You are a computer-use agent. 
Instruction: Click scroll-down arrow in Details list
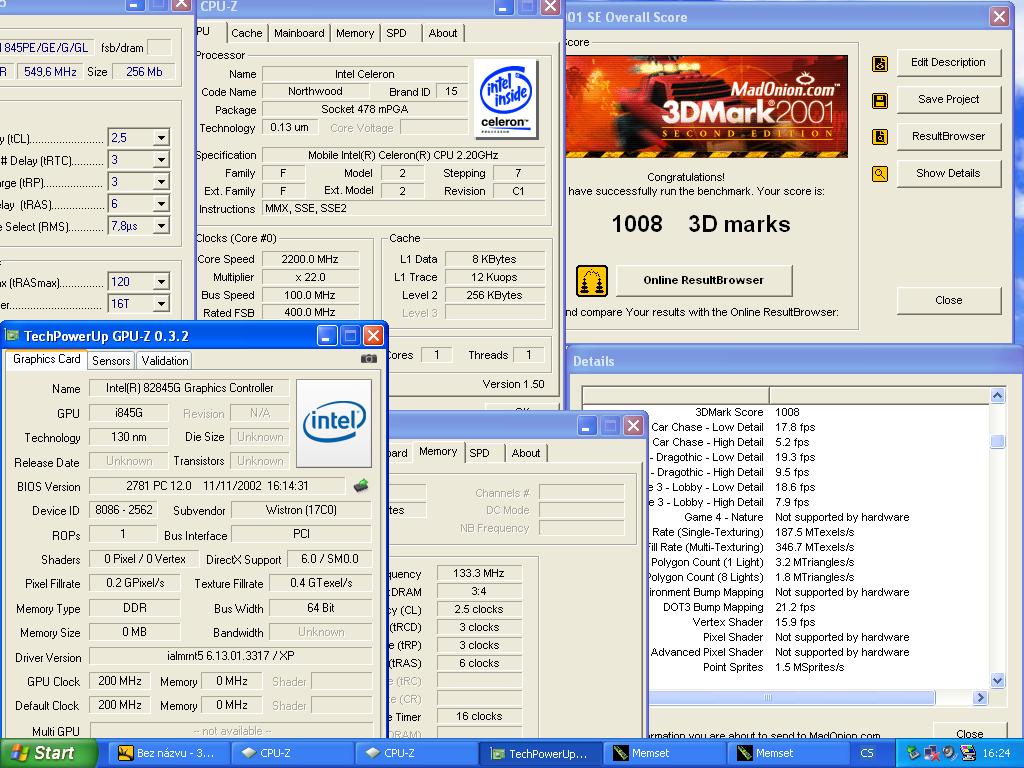pyautogui.click(x=997, y=680)
